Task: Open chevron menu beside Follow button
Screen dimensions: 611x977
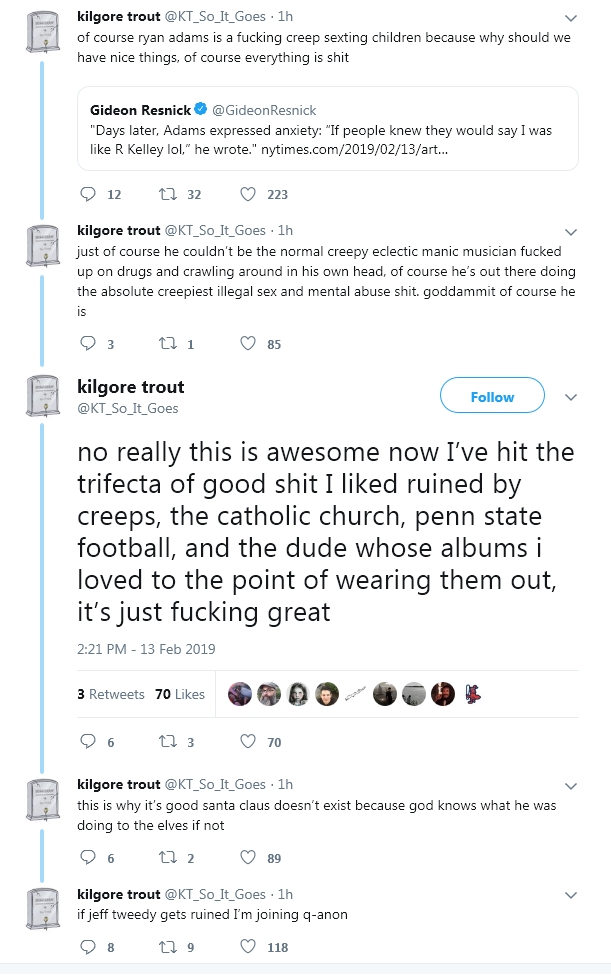Action: click(x=571, y=397)
